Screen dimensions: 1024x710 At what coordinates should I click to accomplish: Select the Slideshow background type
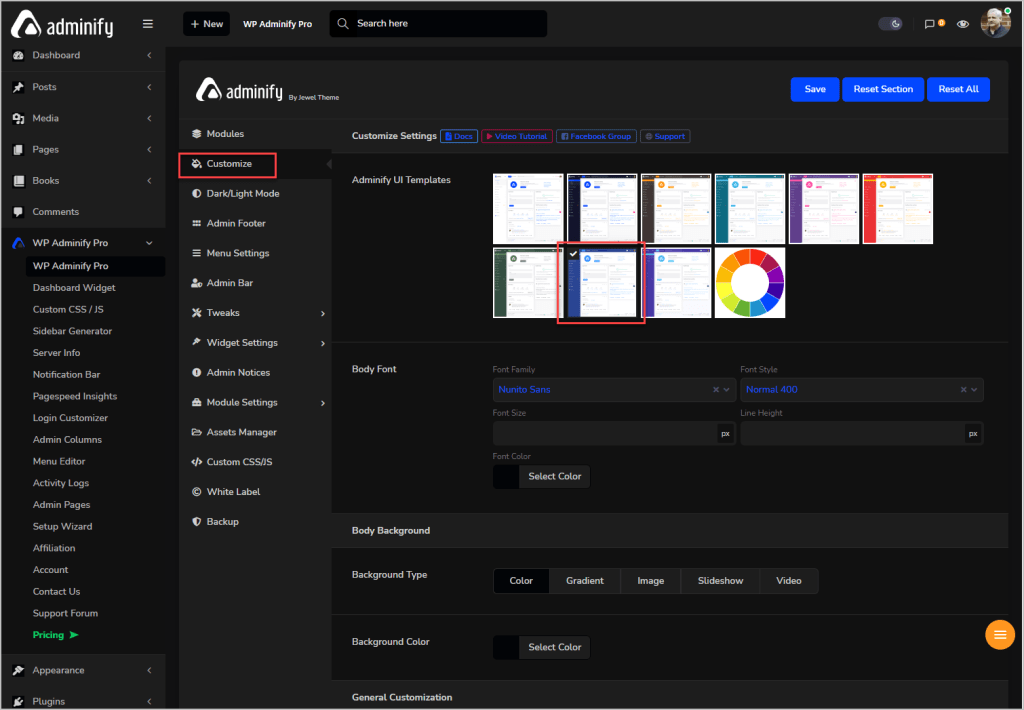click(x=720, y=581)
